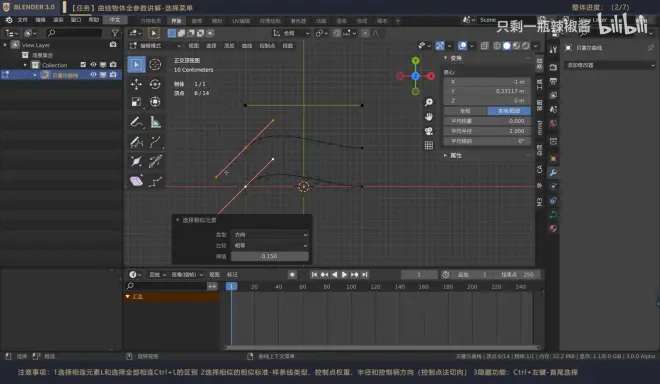Click the highlighted Local space button

point(509,111)
